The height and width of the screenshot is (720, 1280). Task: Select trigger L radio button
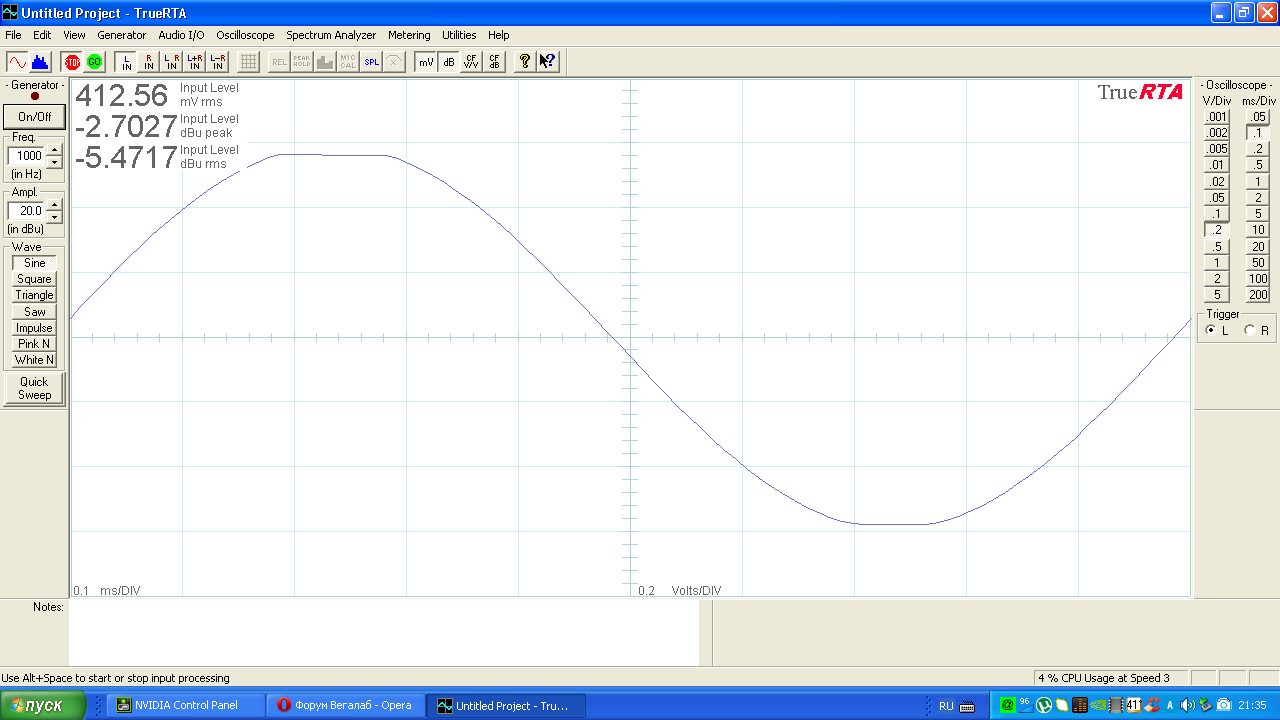click(1211, 330)
